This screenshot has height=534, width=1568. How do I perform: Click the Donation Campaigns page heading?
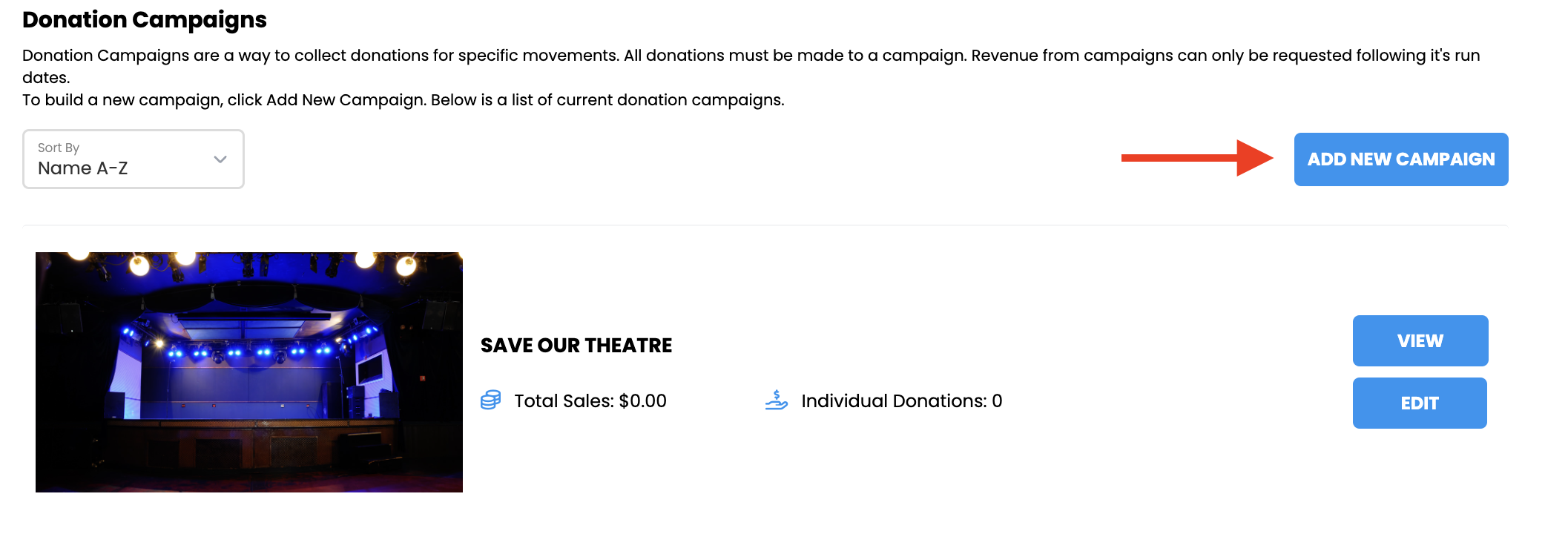click(x=145, y=19)
